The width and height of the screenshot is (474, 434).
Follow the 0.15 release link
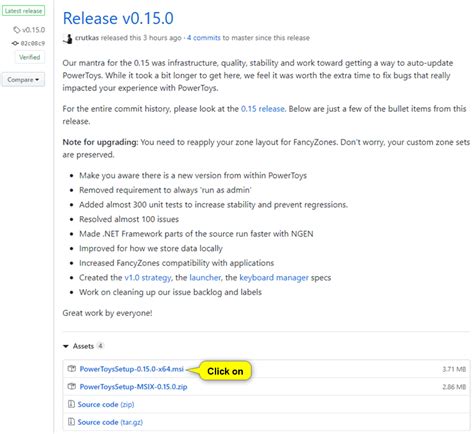point(263,109)
